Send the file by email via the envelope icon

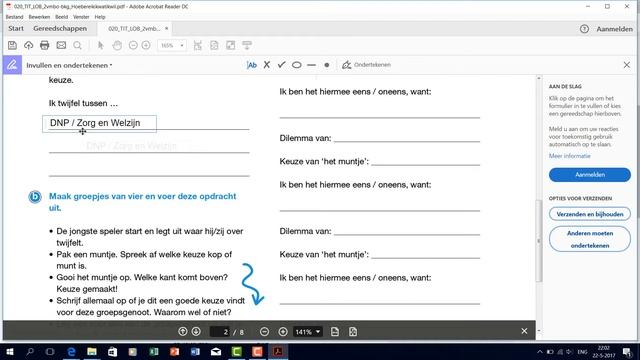coord(61,45)
